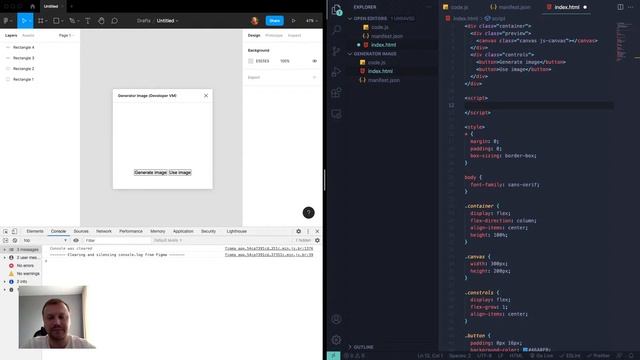
Task: Click the Figma home icon
Action: pos(33,7)
